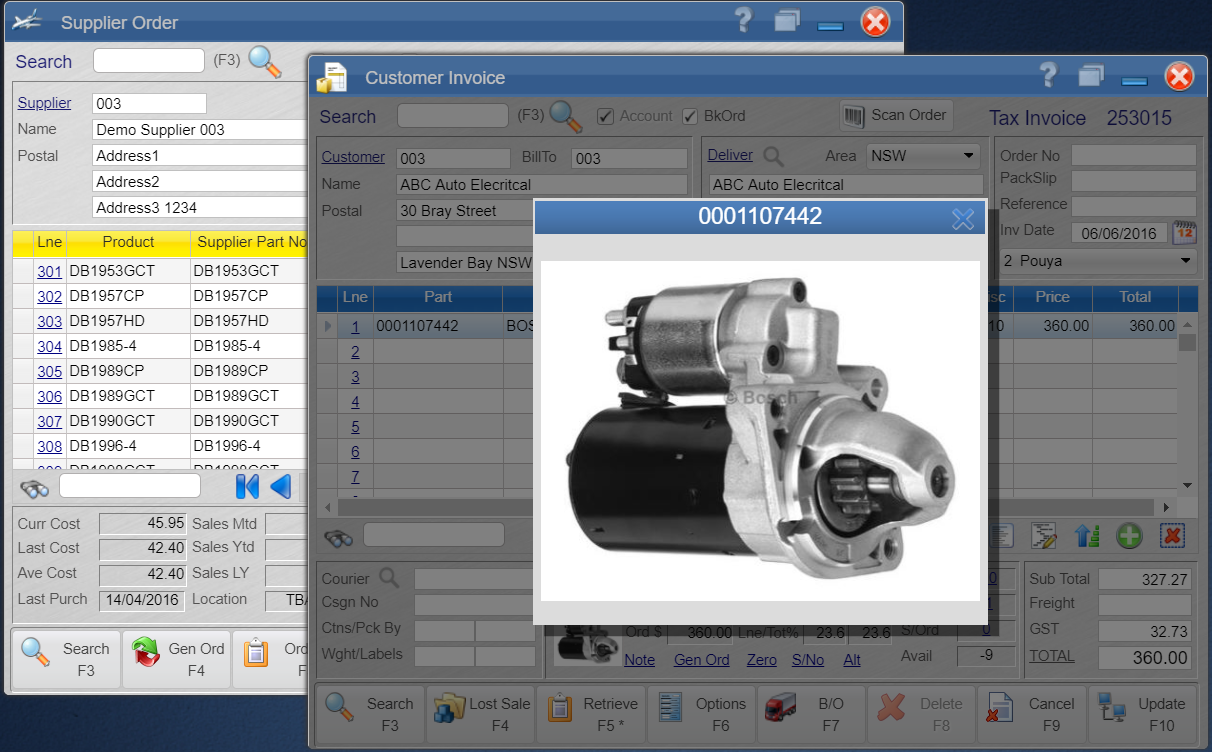Screen dimensions: 1212x752
Task: Jump to first record in Supplier Order
Action: (247, 487)
